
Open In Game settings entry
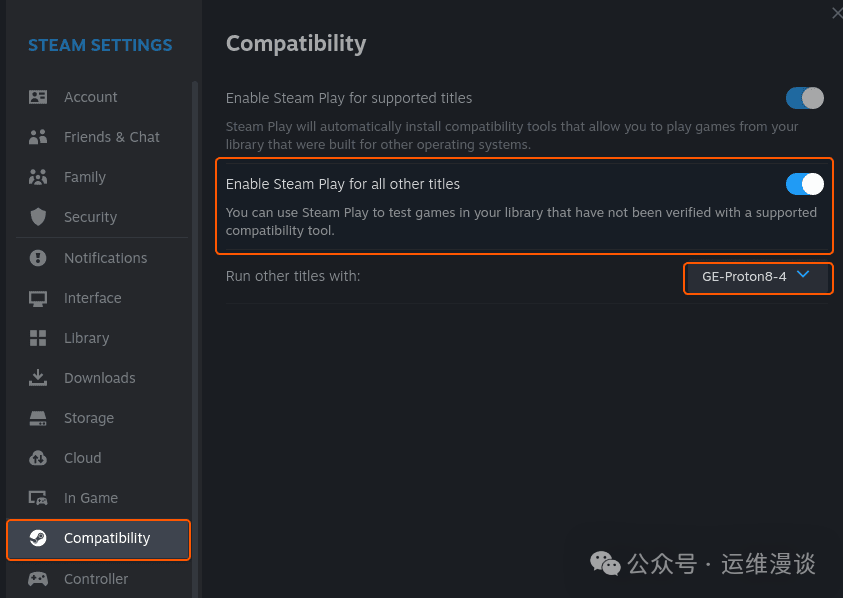tap(89, 498)
